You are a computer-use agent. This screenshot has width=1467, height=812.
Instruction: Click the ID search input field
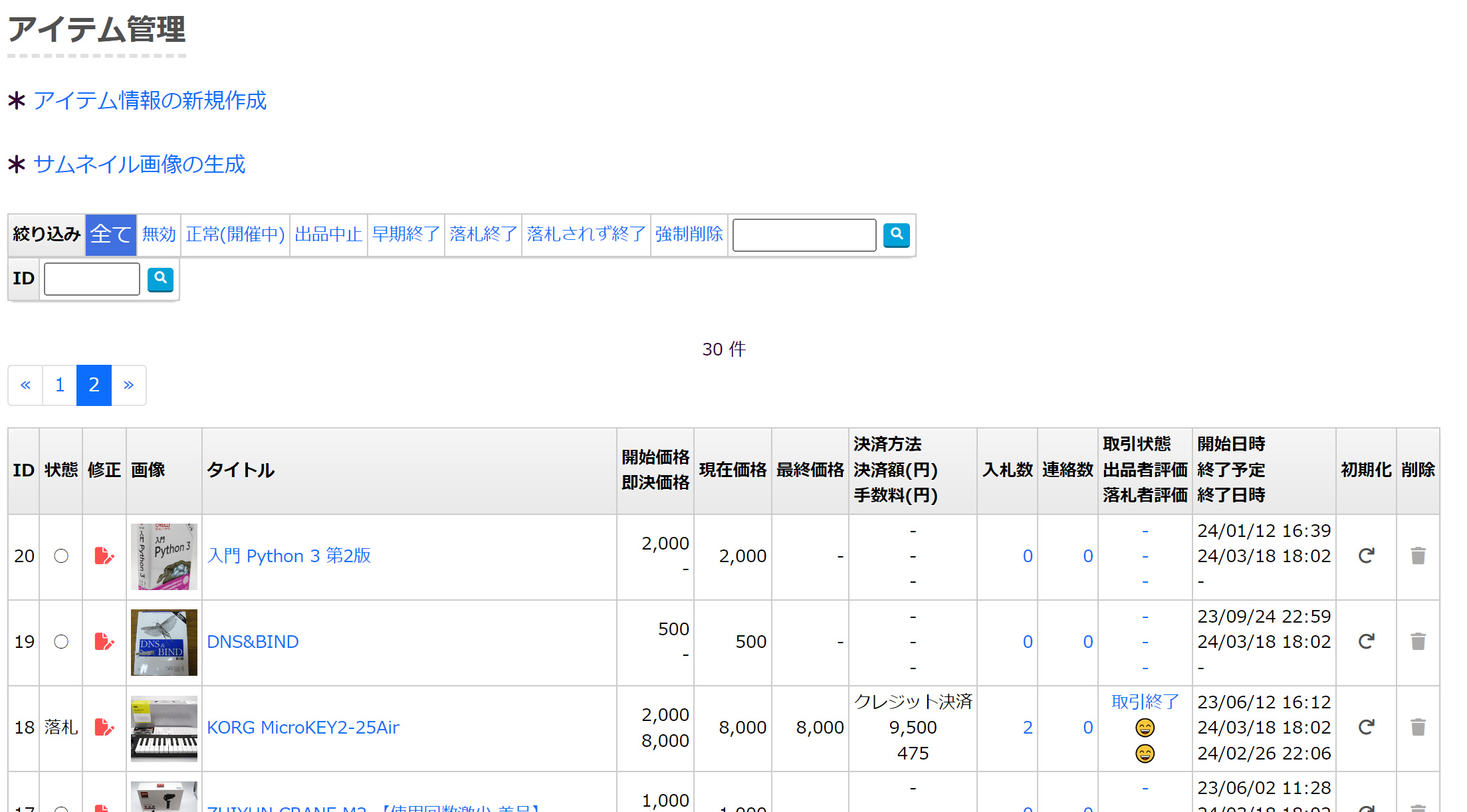(x=92, y=279)
